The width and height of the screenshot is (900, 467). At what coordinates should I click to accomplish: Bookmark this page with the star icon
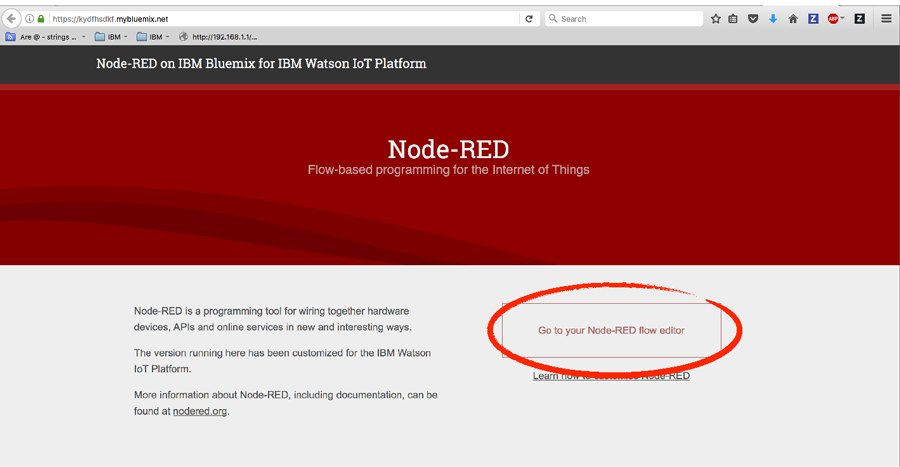pyautogui.click(x=715, y=18)
